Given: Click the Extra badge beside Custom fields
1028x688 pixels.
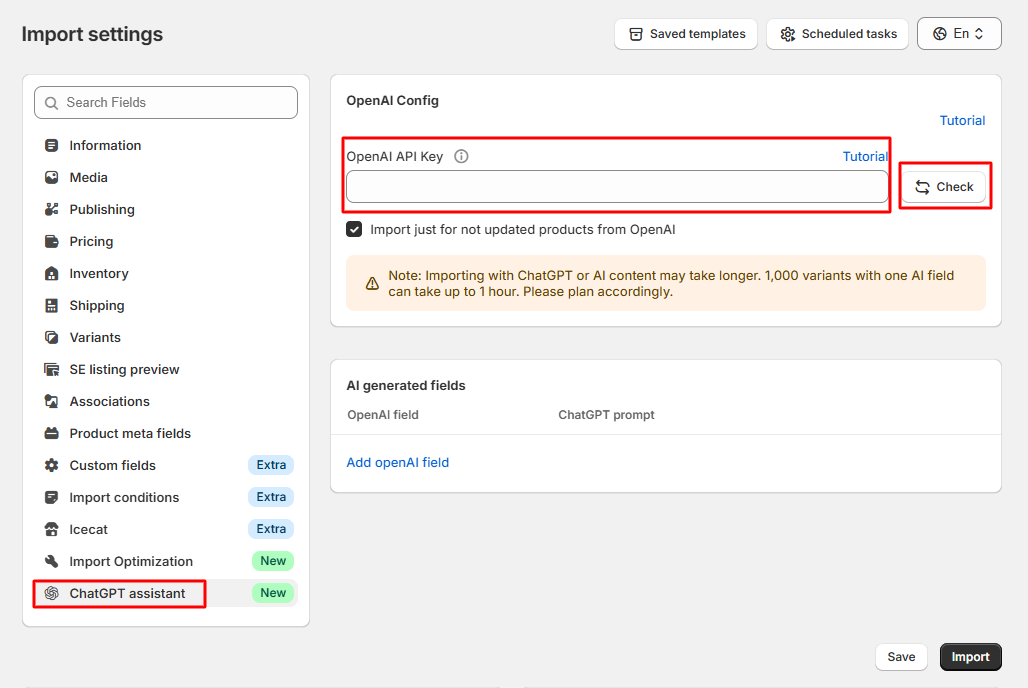Looking at the screenshot, I should pos(271,465).
